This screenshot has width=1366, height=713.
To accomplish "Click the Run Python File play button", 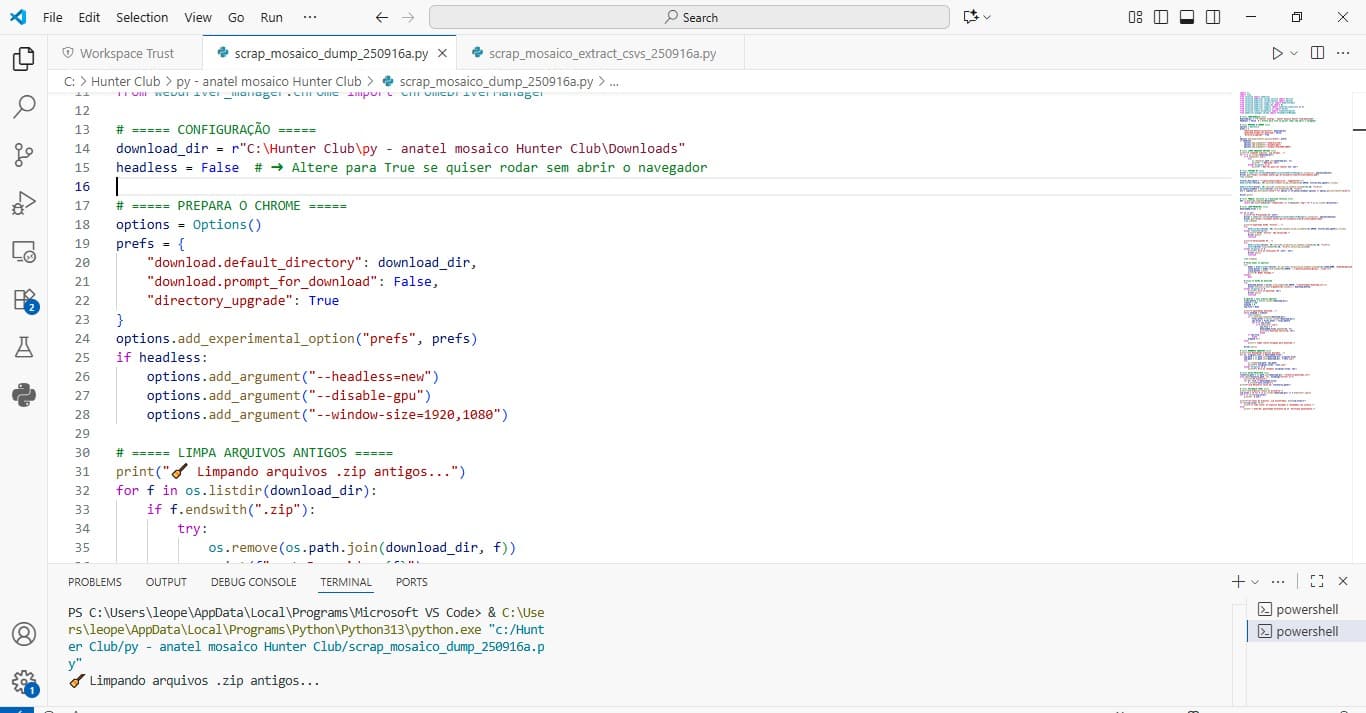I will click(x=1277, y=53).
